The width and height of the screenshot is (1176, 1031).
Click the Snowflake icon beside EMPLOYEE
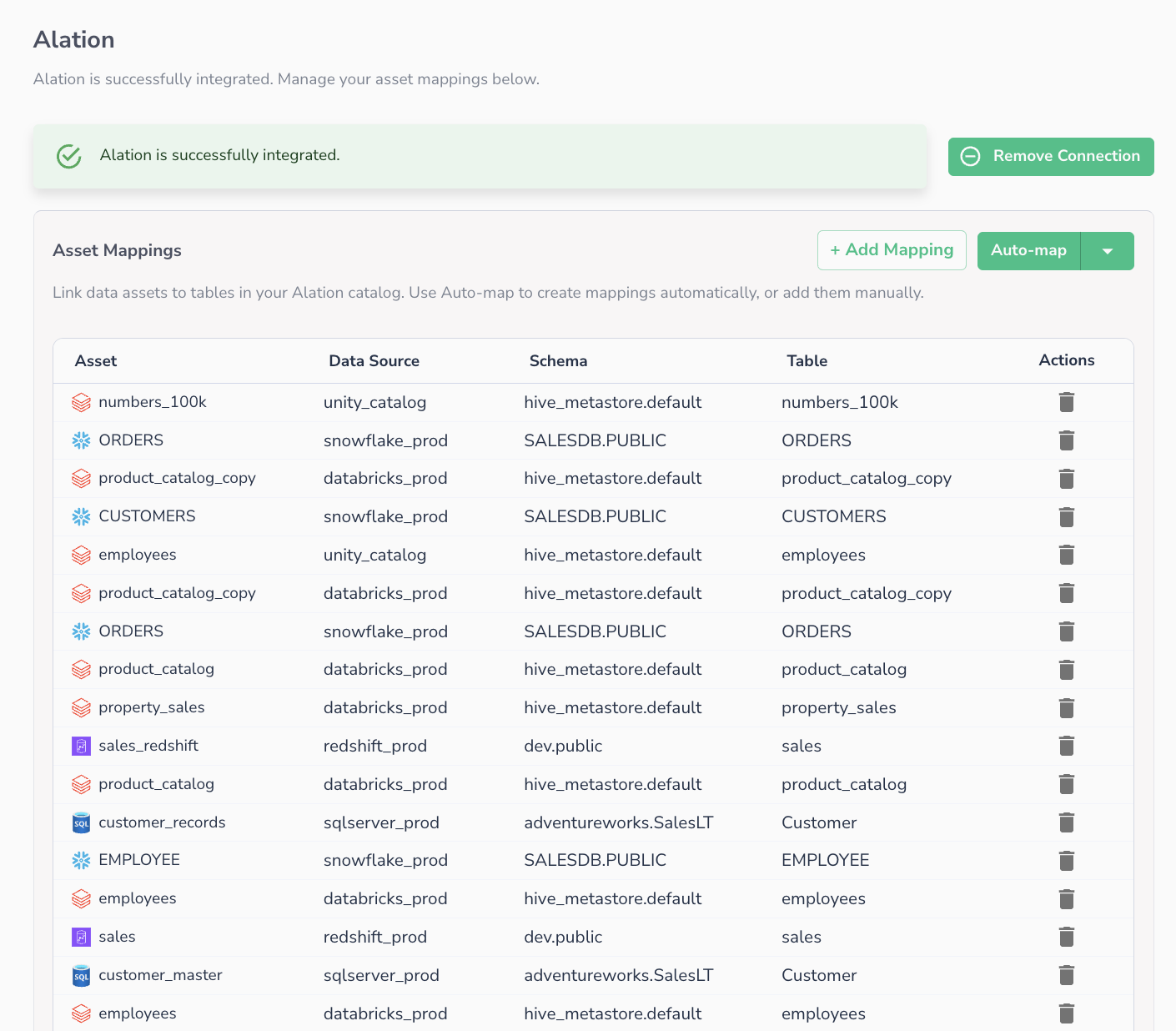click(81, 860)
